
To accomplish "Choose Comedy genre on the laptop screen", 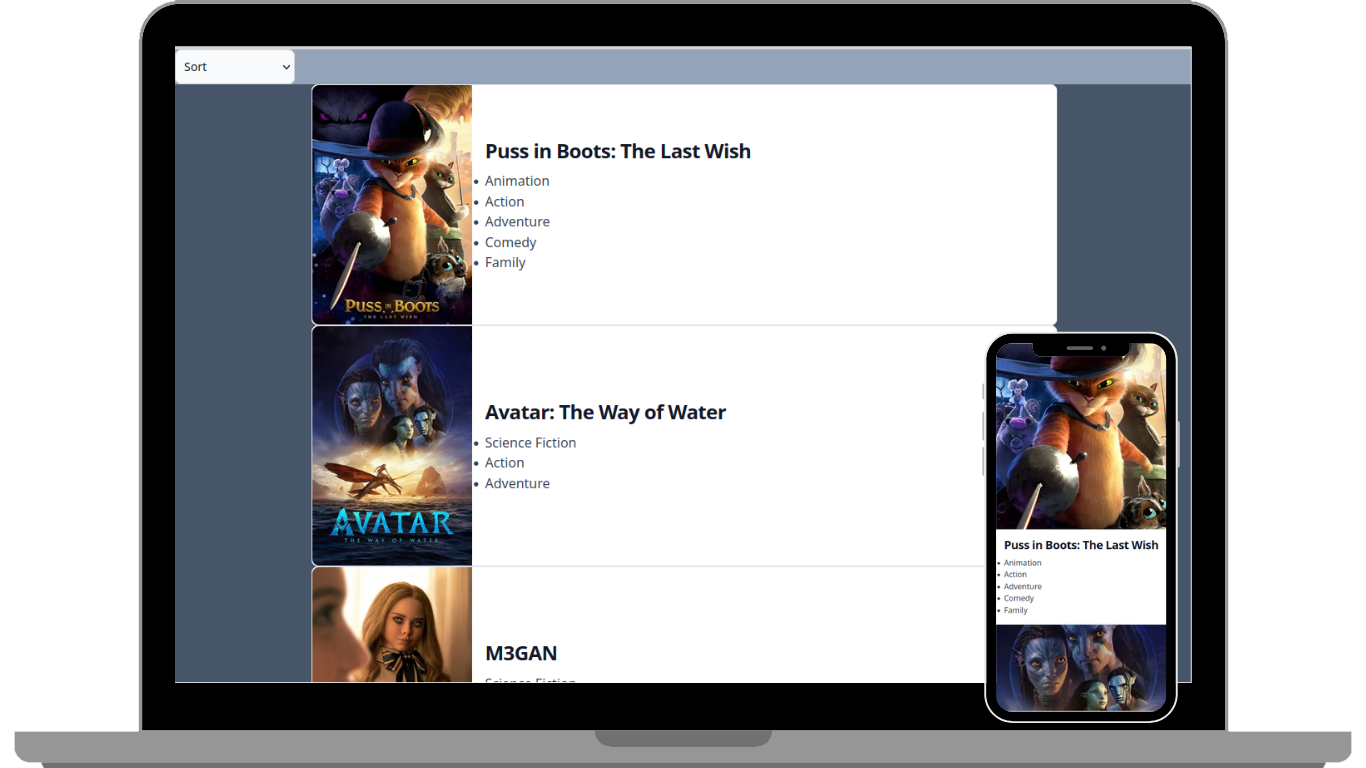I will [x=510, y=243].
